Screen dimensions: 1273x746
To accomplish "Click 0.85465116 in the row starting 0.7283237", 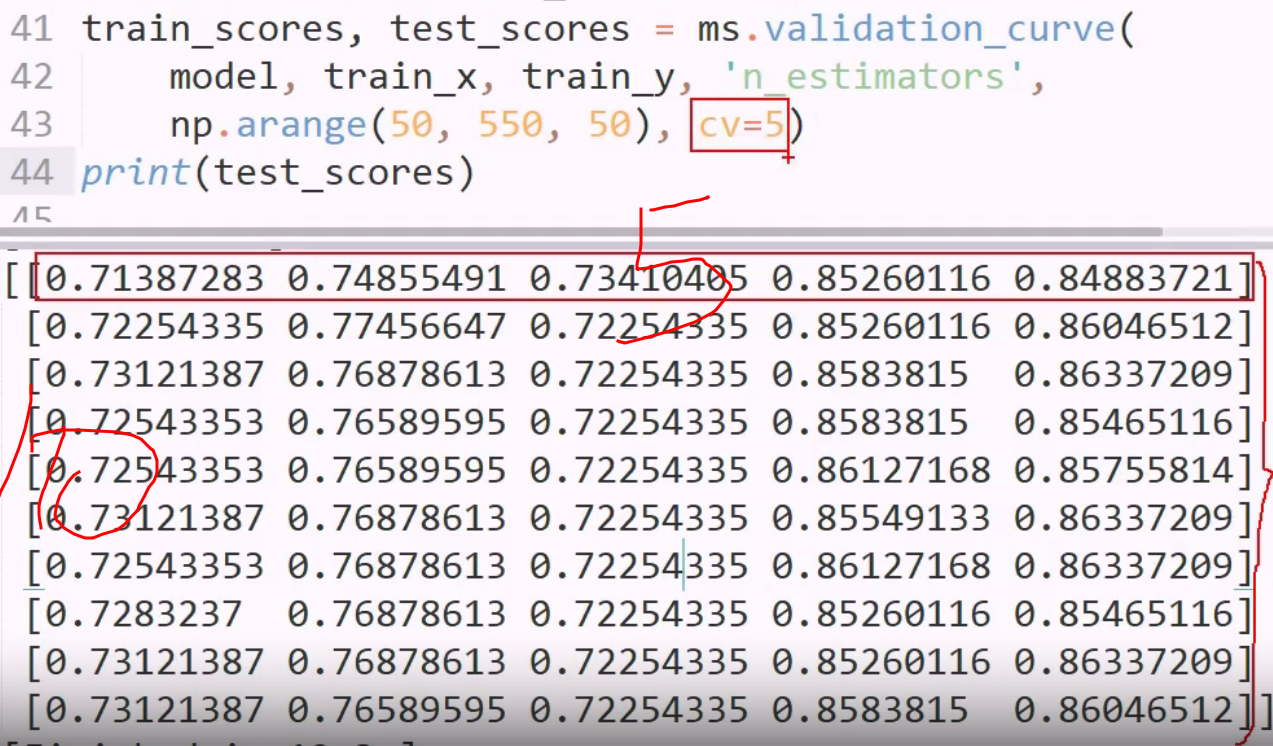I will tap(1123, 613).
